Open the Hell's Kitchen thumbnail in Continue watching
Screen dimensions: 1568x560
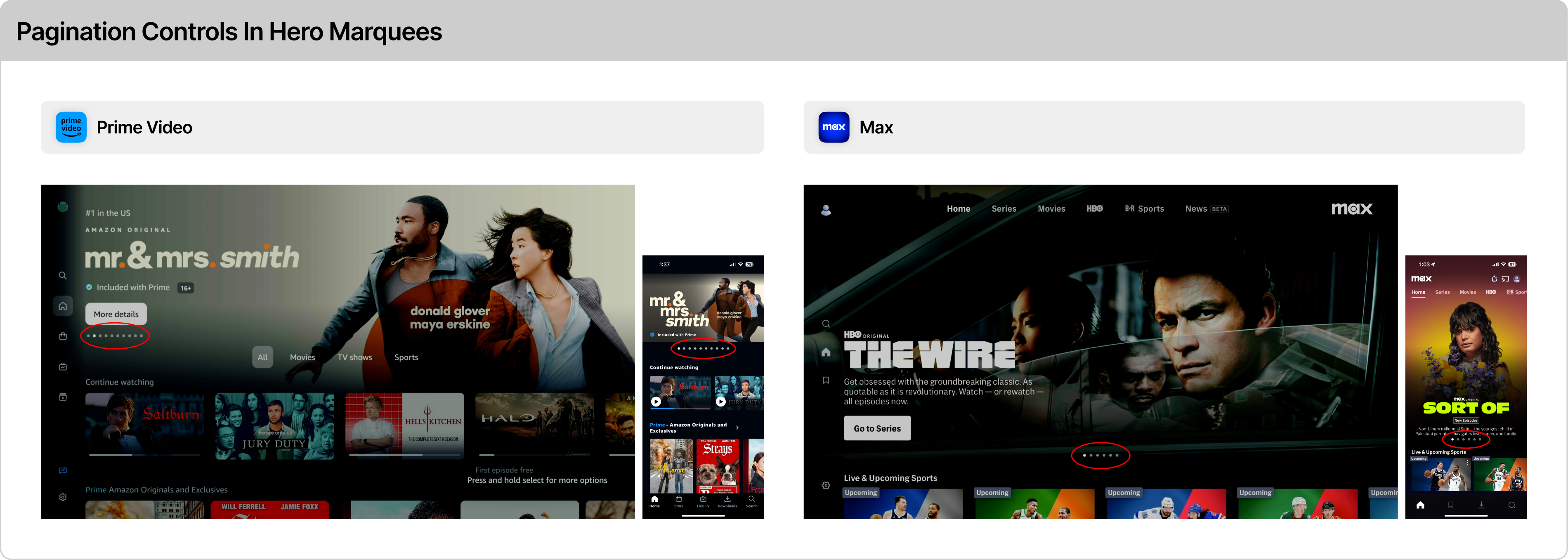[x=404, y=425]
